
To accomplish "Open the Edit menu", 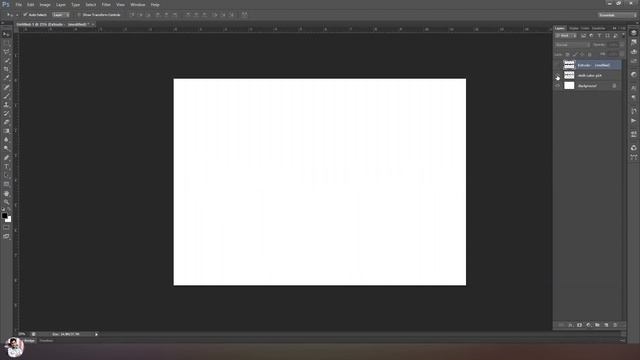I will click(x=31, y=5).
